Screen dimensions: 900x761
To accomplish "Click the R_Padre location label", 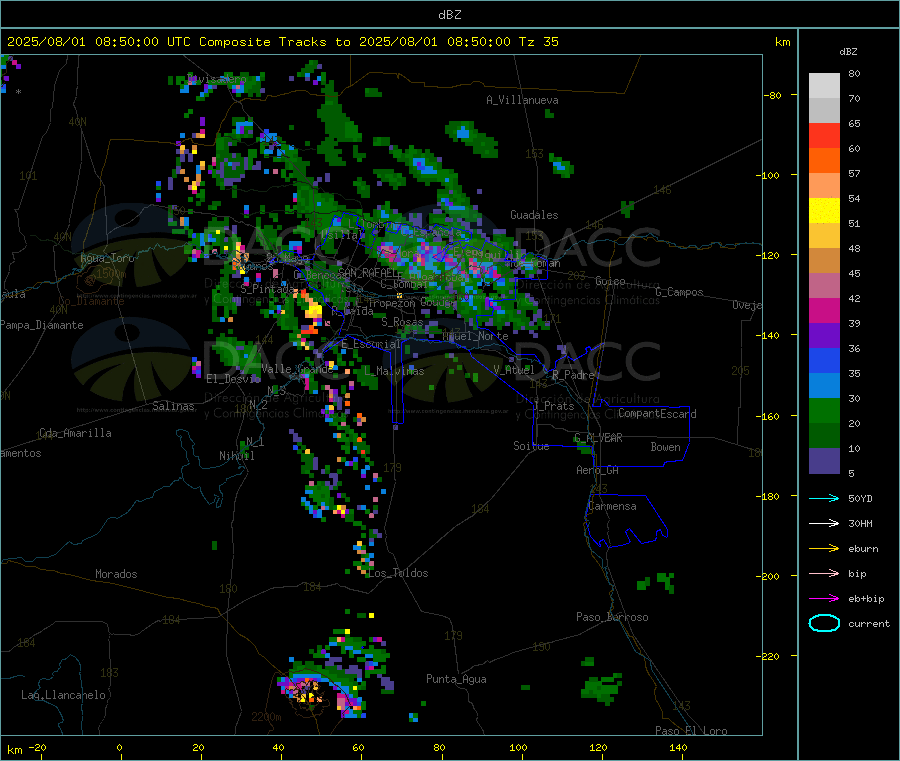I will point(573,375).
